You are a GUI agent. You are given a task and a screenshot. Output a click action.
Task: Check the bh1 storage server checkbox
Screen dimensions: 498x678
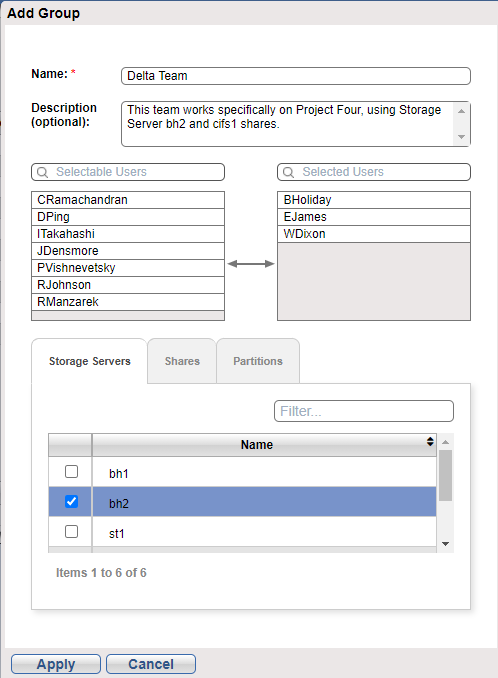(71, 471)
